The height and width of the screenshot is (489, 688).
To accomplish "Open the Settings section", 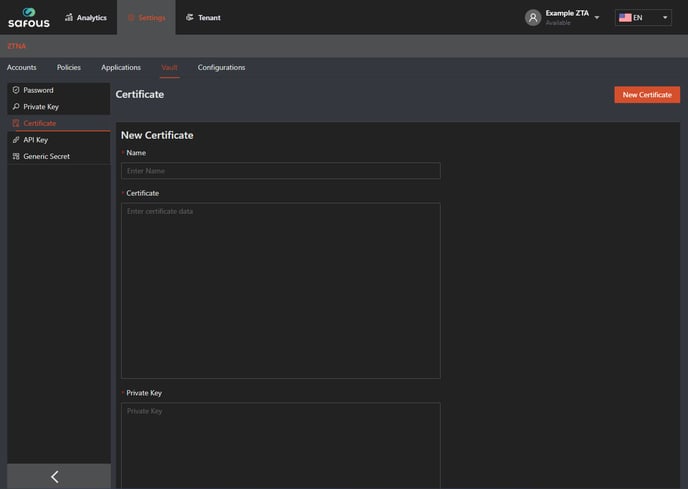I will point(146,18).
